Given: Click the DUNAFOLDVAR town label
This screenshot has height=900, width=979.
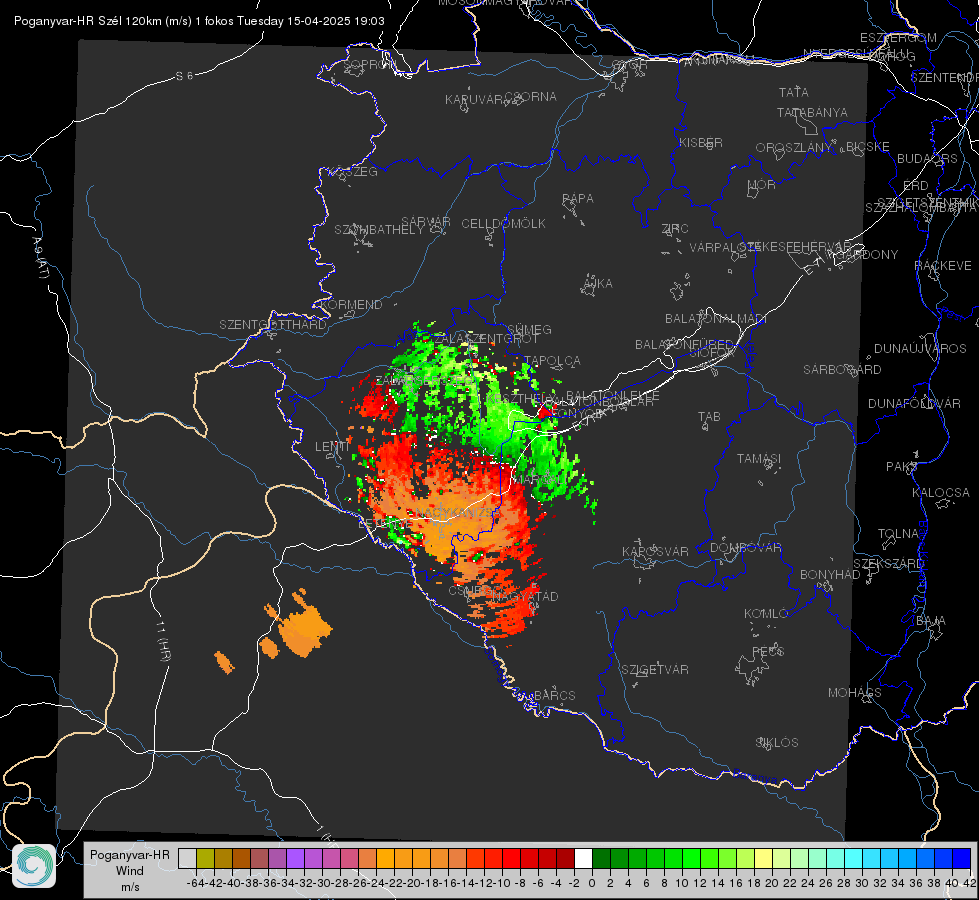Looking at the screenshot, I should pyautogui.click(x=914, y=403).
